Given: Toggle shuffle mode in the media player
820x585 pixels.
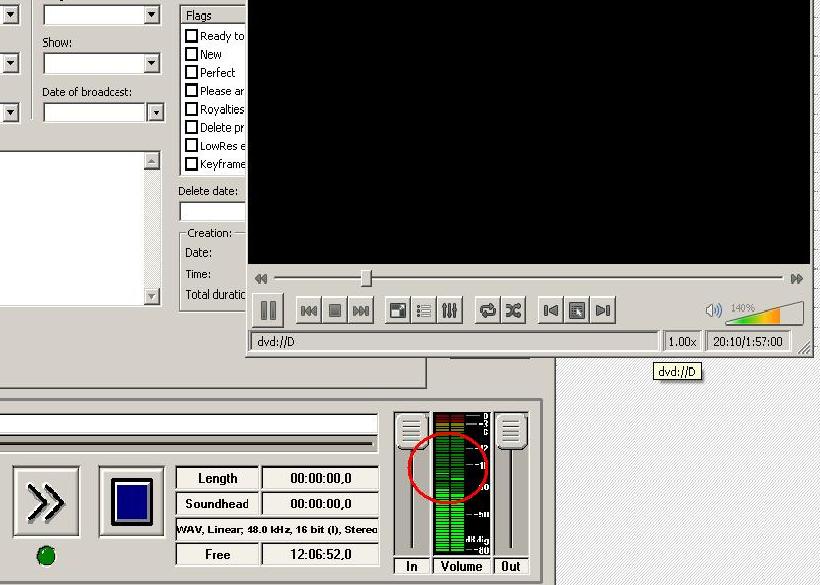Looking at the screenshot, I should point(513,311).
